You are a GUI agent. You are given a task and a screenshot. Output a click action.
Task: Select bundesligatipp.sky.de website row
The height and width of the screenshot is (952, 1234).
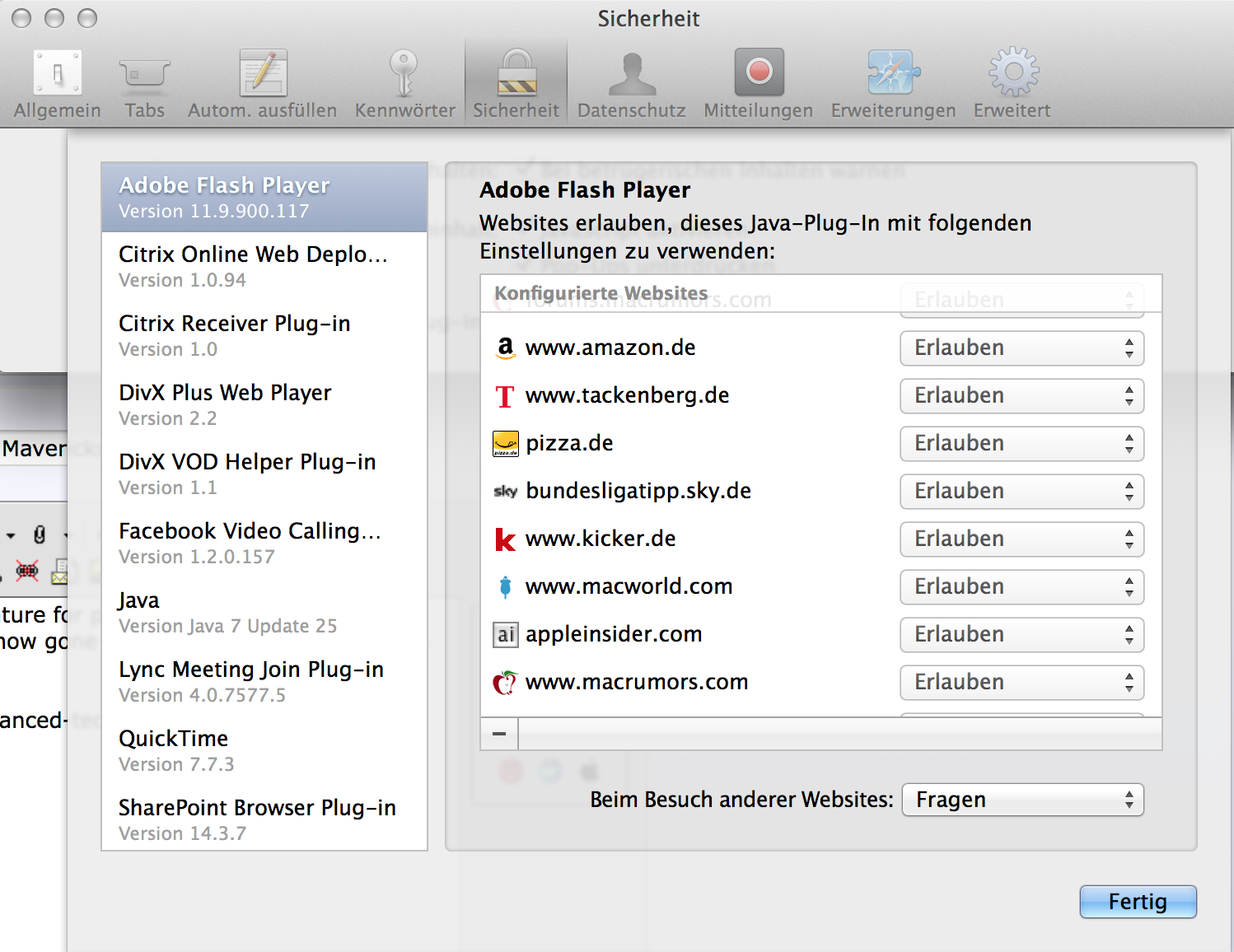[x=821, y=492]
